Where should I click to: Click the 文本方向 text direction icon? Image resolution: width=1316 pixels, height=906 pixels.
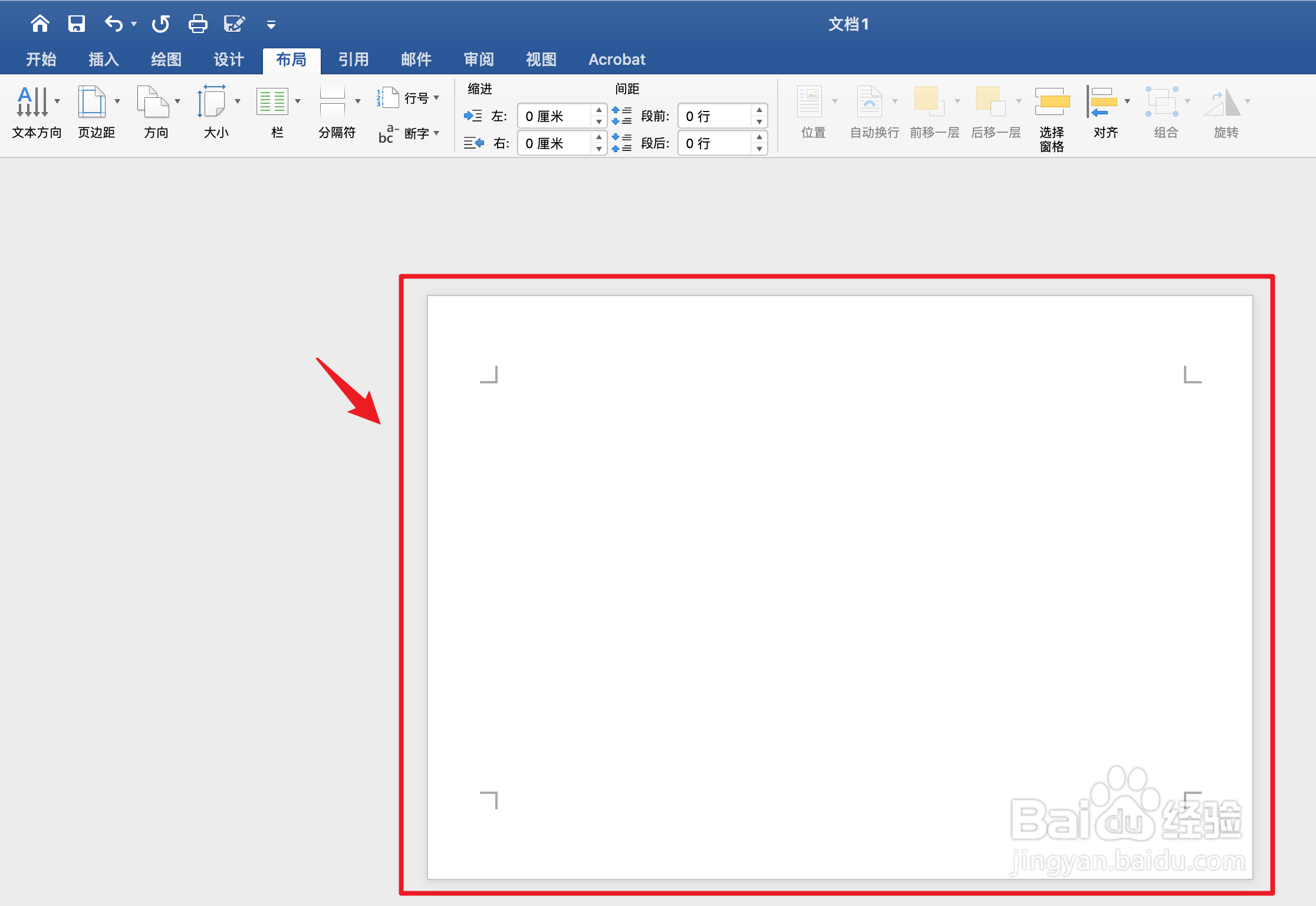coord(32,103)
